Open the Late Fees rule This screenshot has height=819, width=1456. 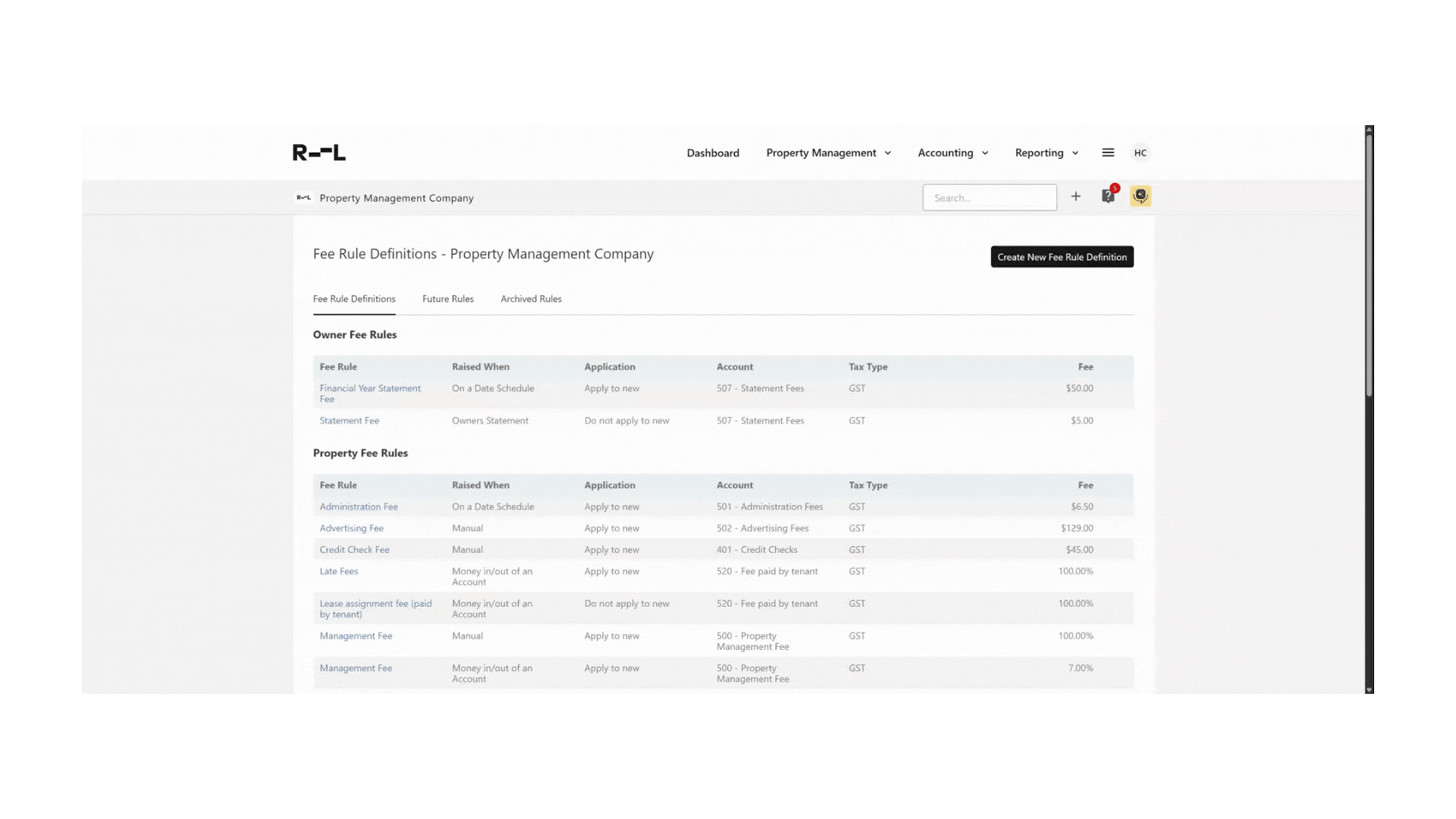click(x=338, y=571)
